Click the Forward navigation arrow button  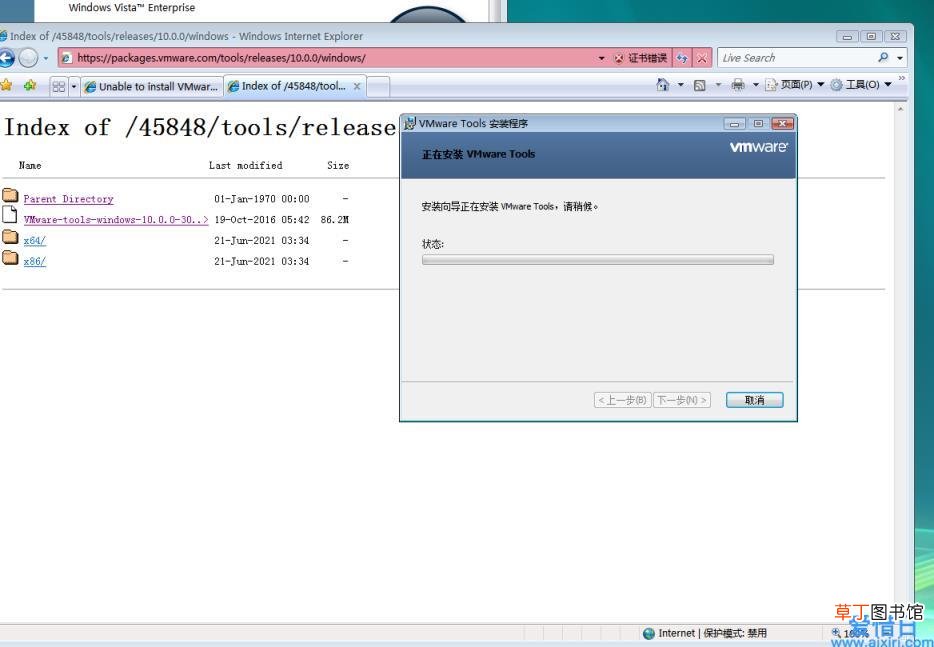pyautogui.click(x=28, y=58)
